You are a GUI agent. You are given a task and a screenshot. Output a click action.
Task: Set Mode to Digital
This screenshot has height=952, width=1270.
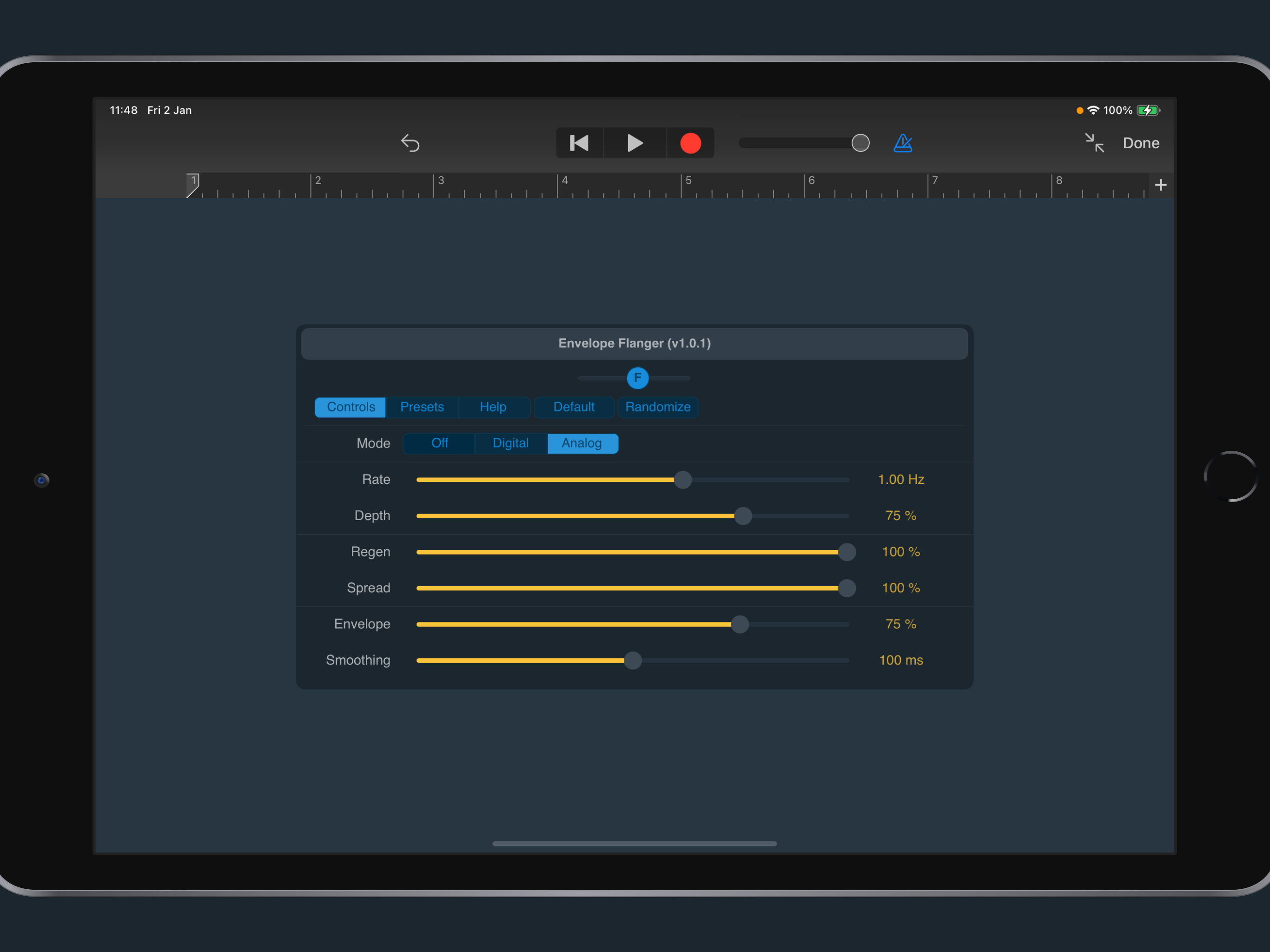click(x=510, y=443)
